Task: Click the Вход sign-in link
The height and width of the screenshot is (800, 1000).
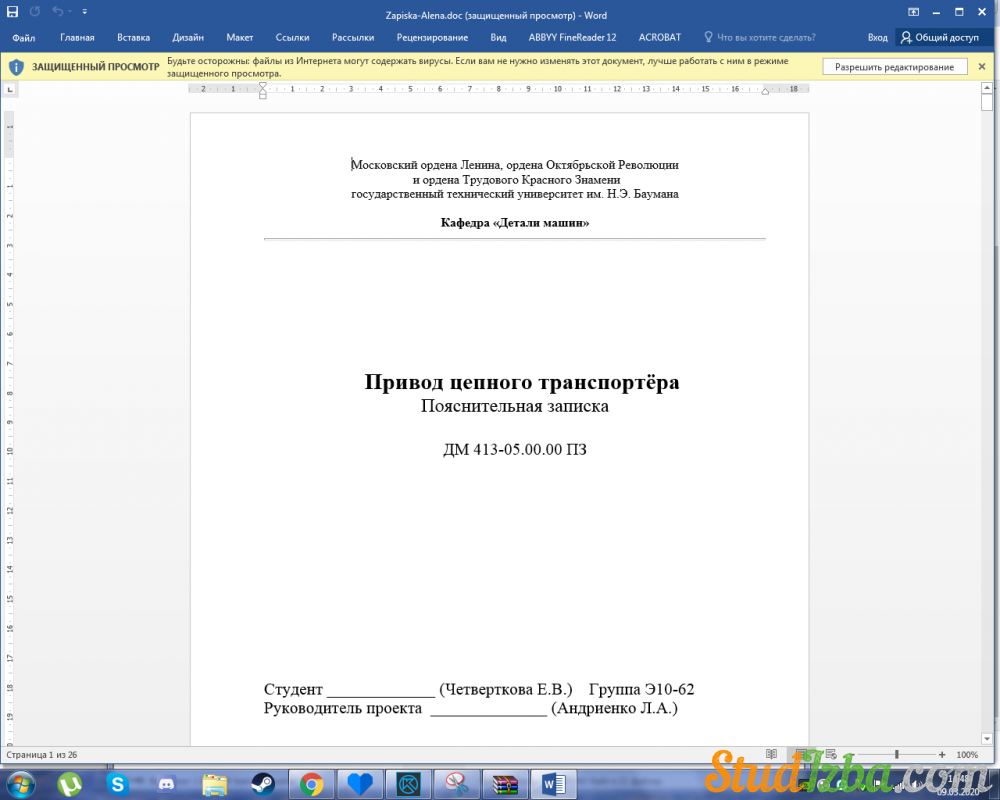Action: (x=877, y=37)
